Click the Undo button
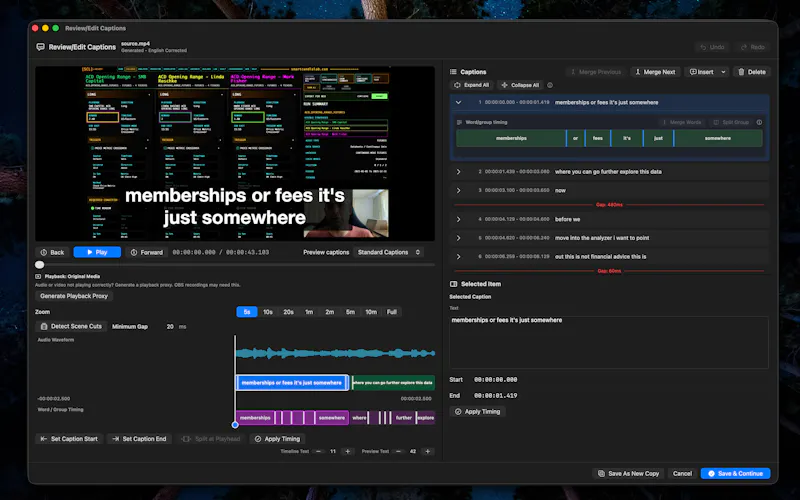 pos(712,47)
